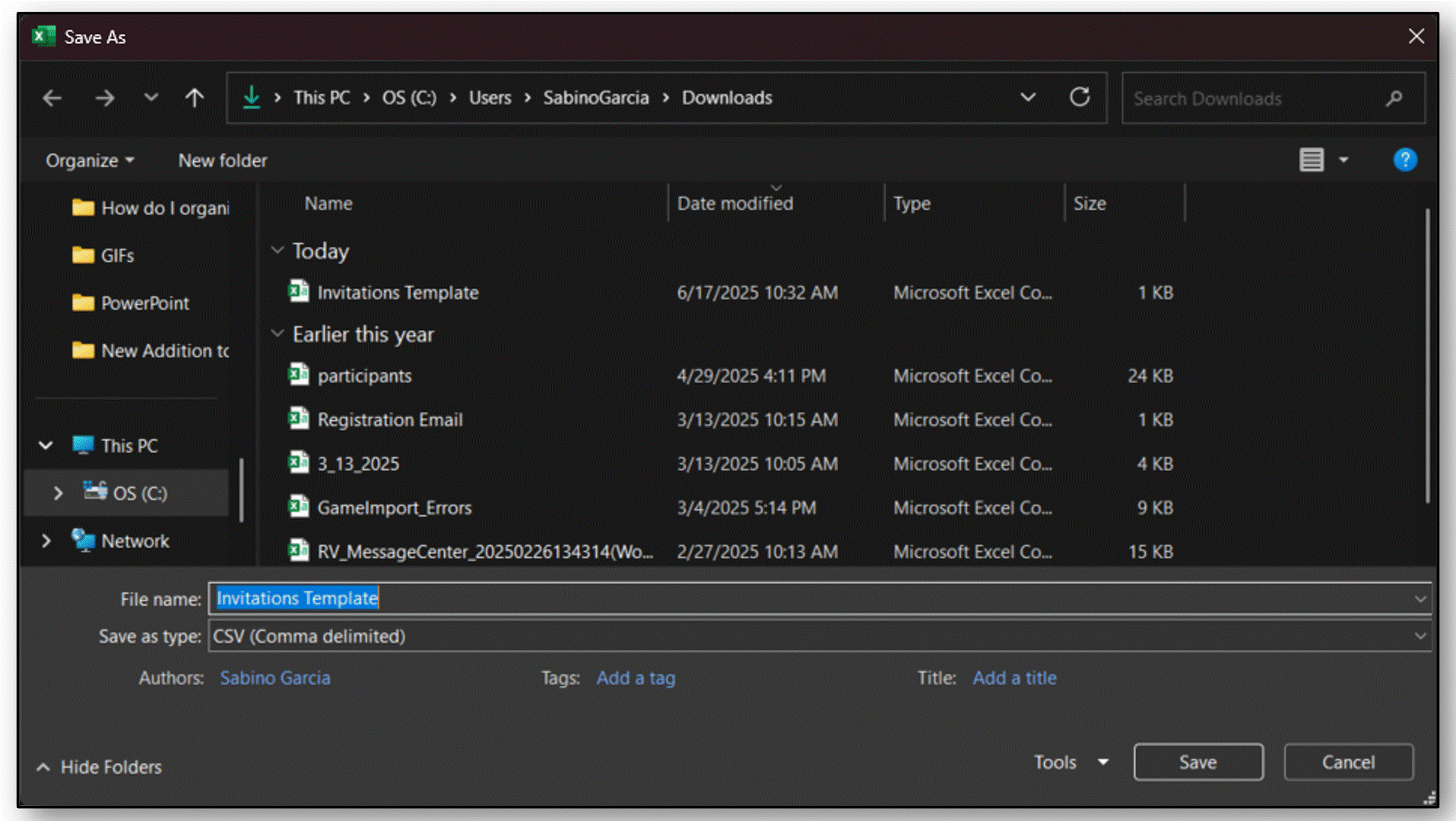Image resolution: width=1456 pixels, height=821 pixels.
Task: Go forward with the forward arrow
Action: coord(105,98)
